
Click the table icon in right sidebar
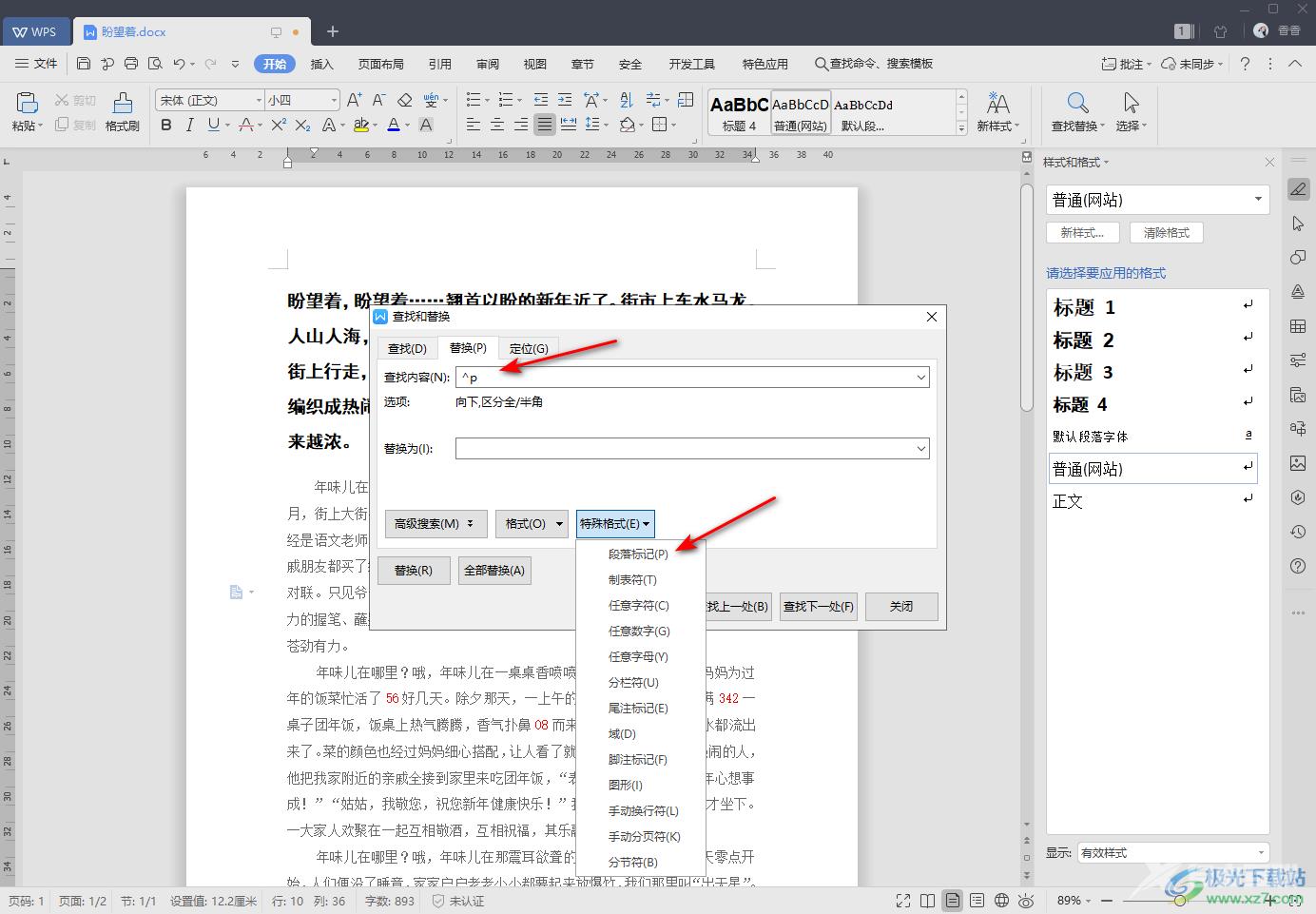pyautogui.click(x=1298, y=326)
